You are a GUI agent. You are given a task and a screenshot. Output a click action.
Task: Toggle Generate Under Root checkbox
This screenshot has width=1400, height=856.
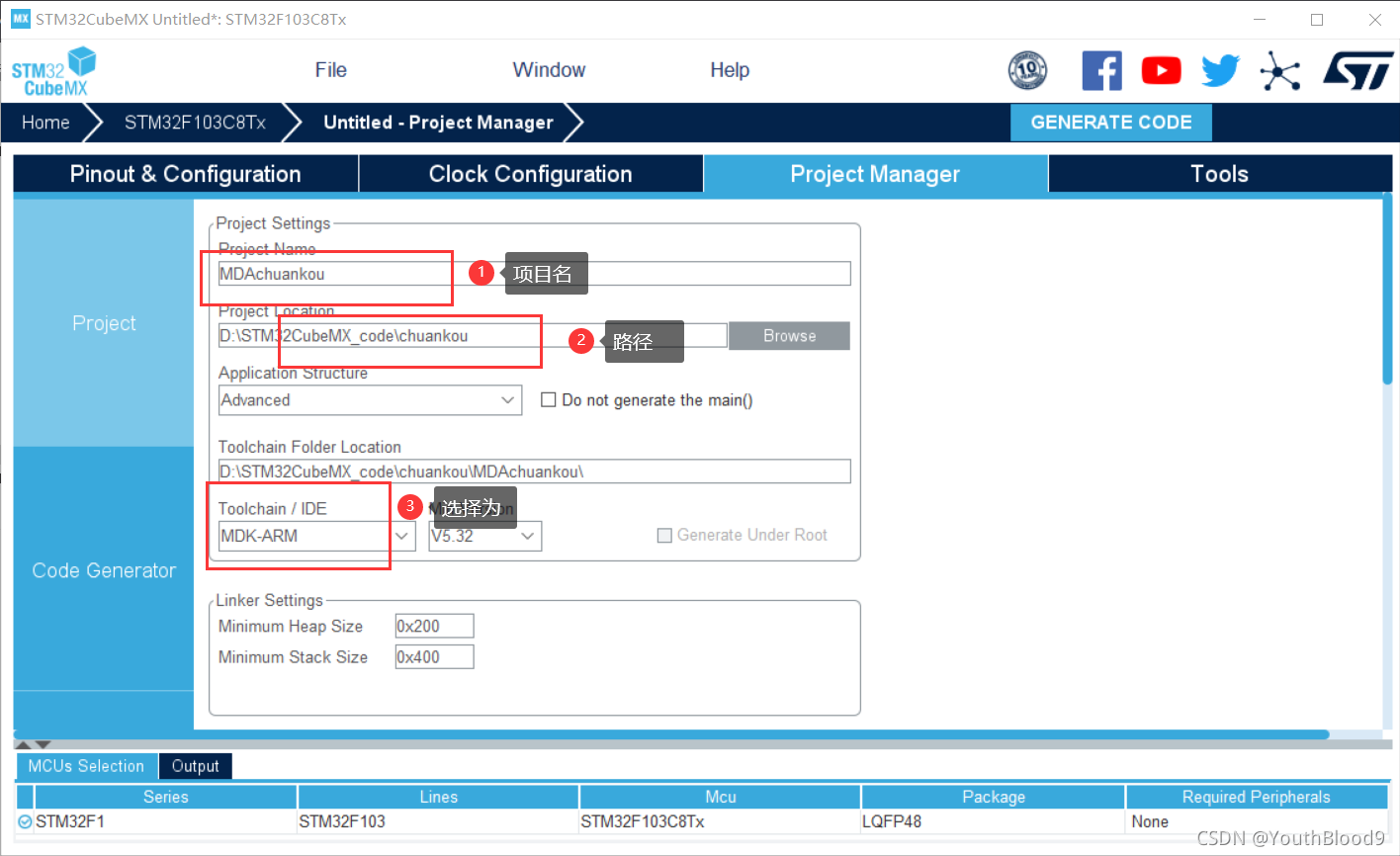pos(664,535)
